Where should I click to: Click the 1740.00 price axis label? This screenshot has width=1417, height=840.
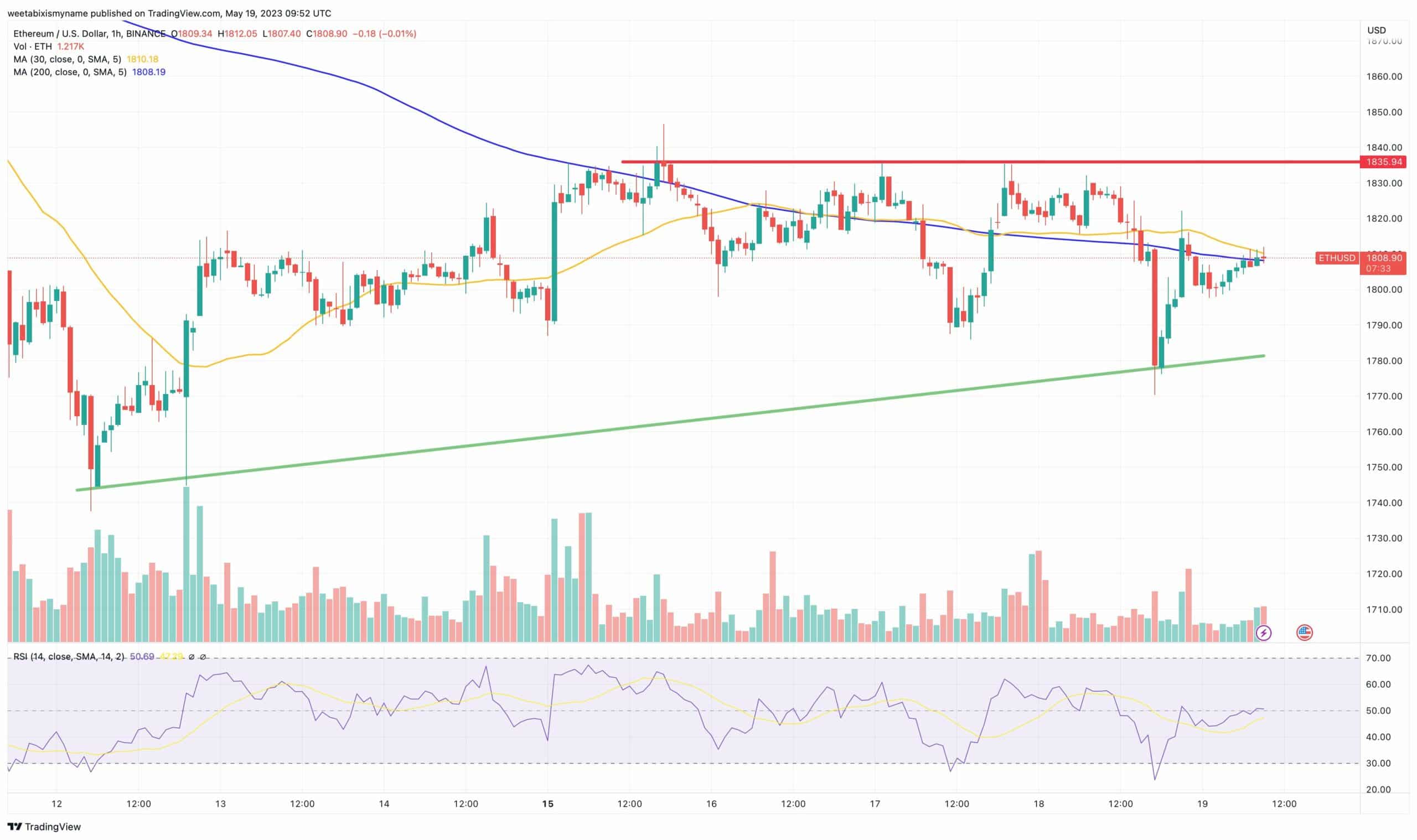(x=1384, y=502)
